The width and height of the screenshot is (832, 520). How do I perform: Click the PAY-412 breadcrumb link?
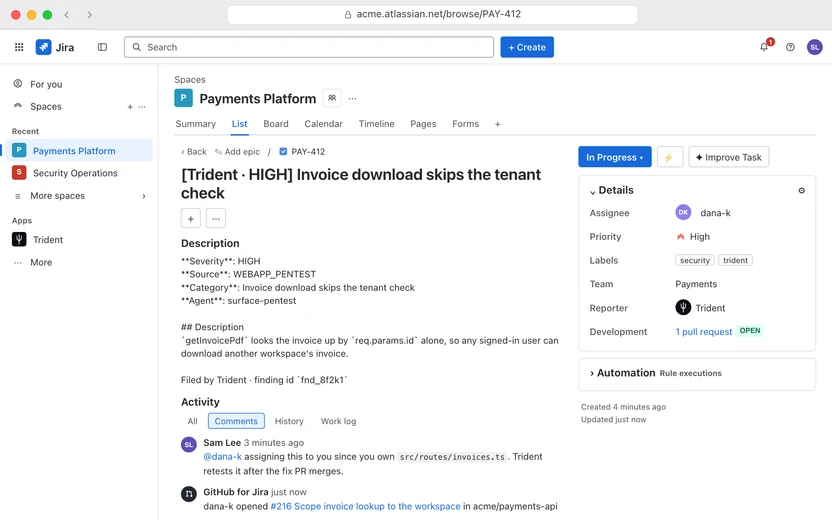point(308,152)
